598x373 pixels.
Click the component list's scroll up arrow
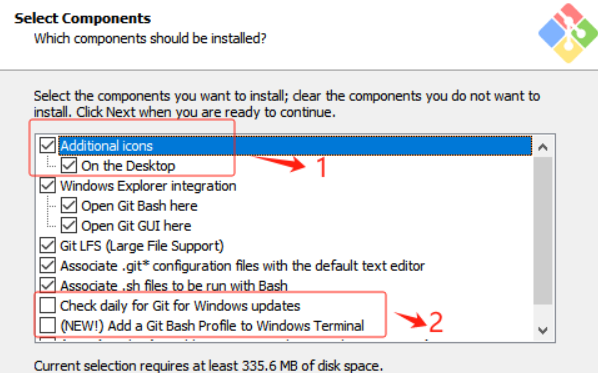coord(543,147)
